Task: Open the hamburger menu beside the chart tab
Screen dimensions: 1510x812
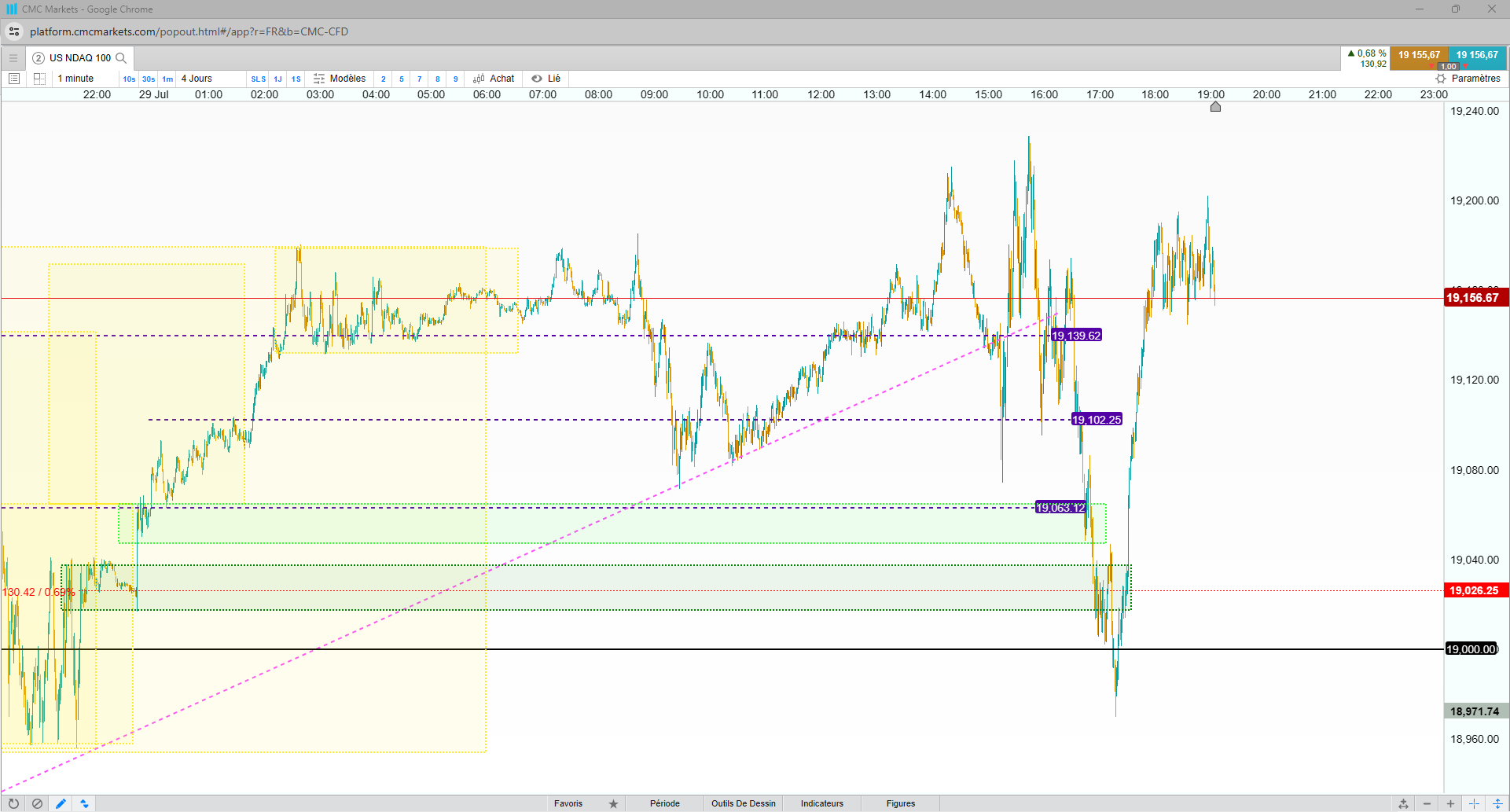Action: click(x=13, y=58)
